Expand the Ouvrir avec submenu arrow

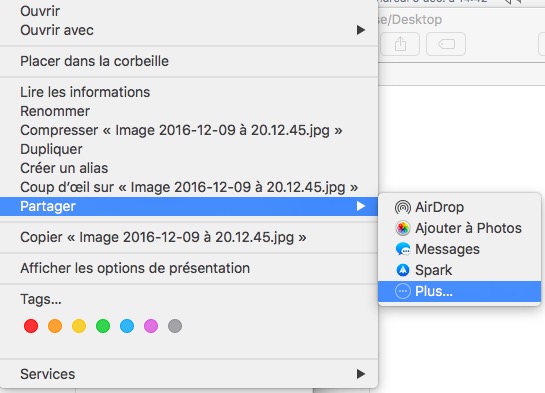[x=361, y=30]
